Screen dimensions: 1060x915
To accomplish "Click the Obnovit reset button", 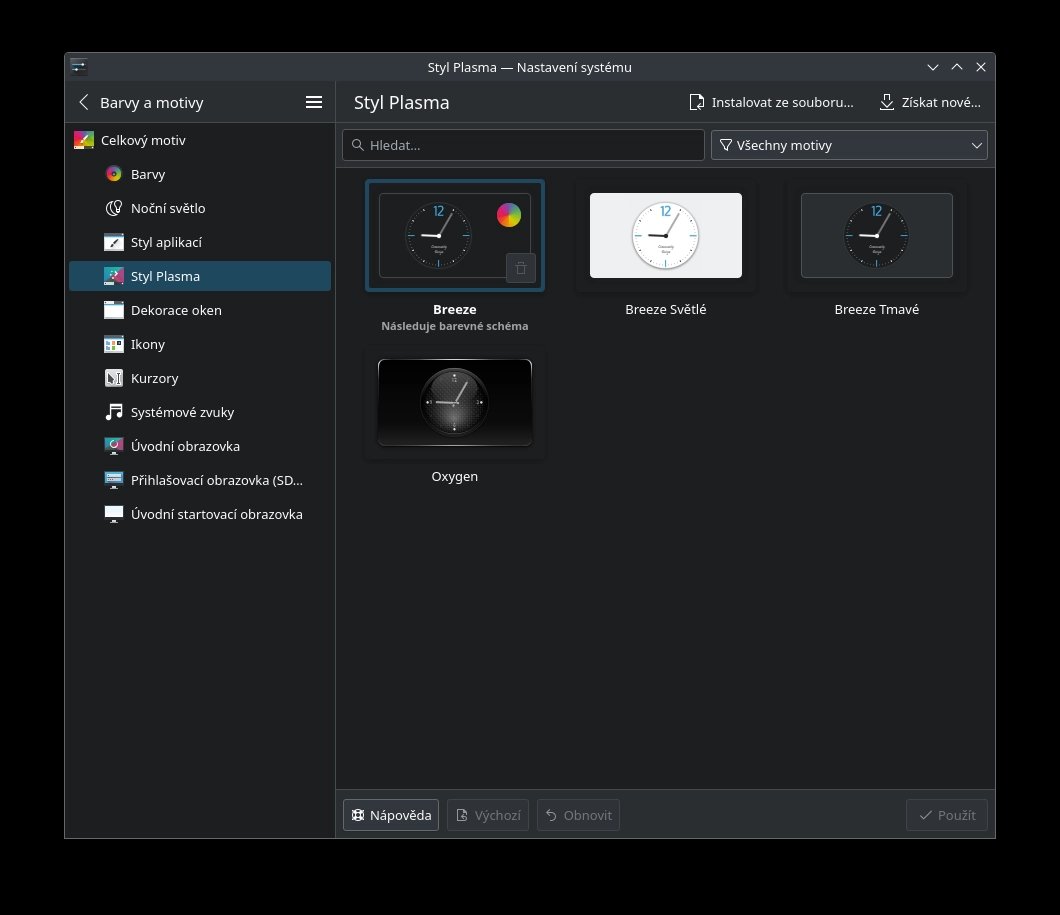I will click(x=578, y=815).
